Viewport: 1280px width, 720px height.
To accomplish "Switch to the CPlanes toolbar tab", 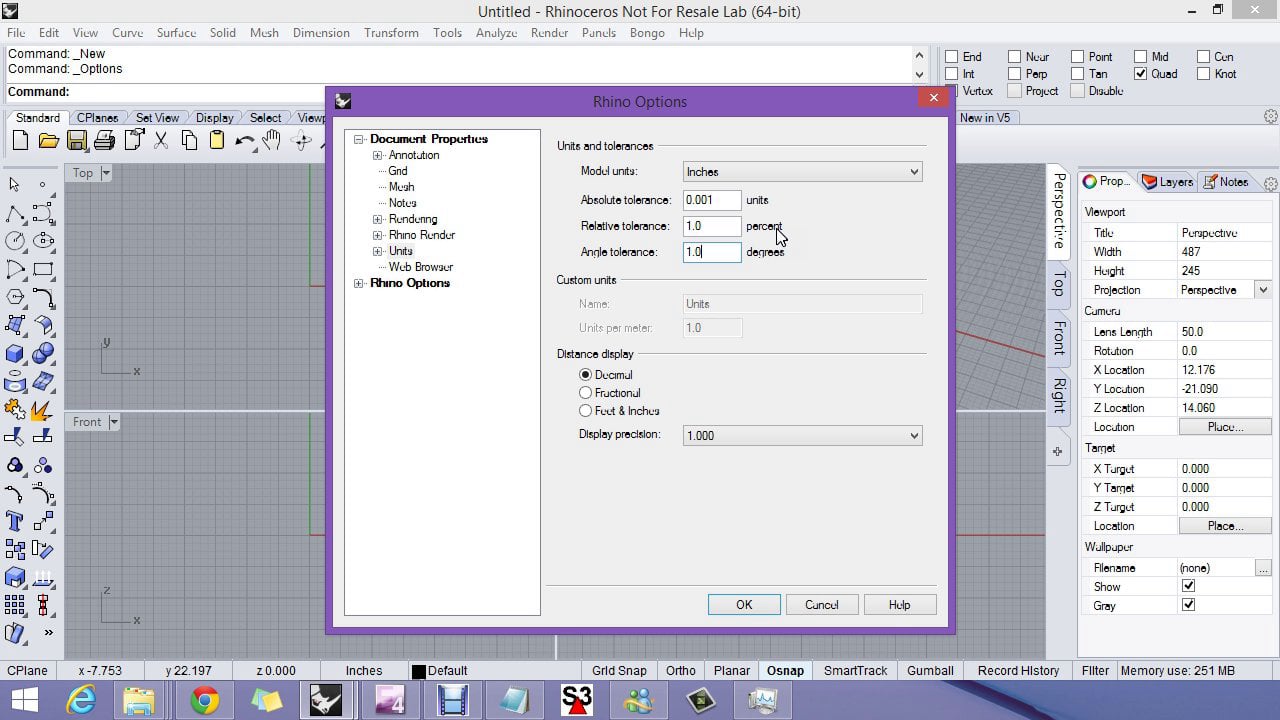I will (x=97, y=118).
